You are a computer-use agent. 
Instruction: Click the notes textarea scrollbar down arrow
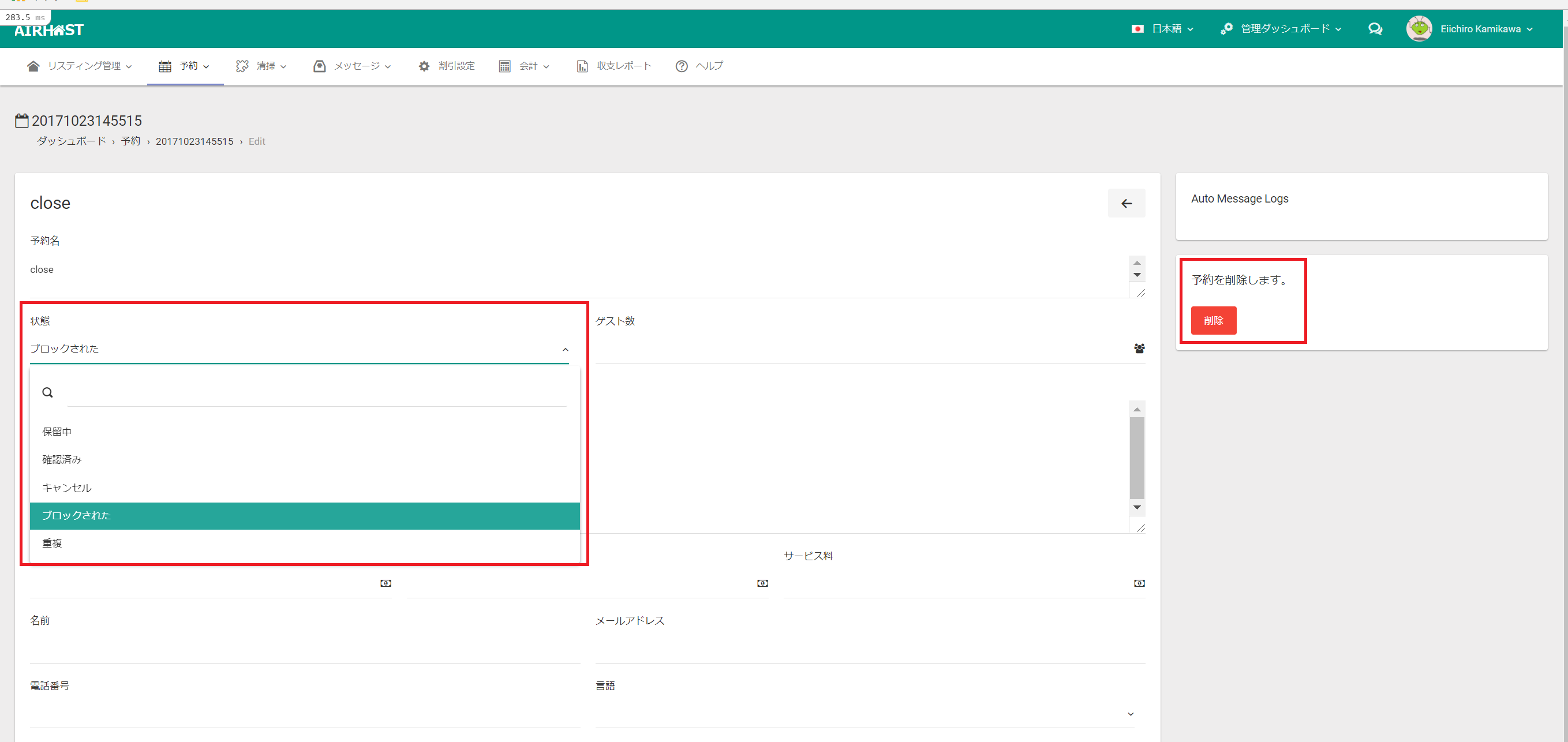click(x=1136, y=507)
